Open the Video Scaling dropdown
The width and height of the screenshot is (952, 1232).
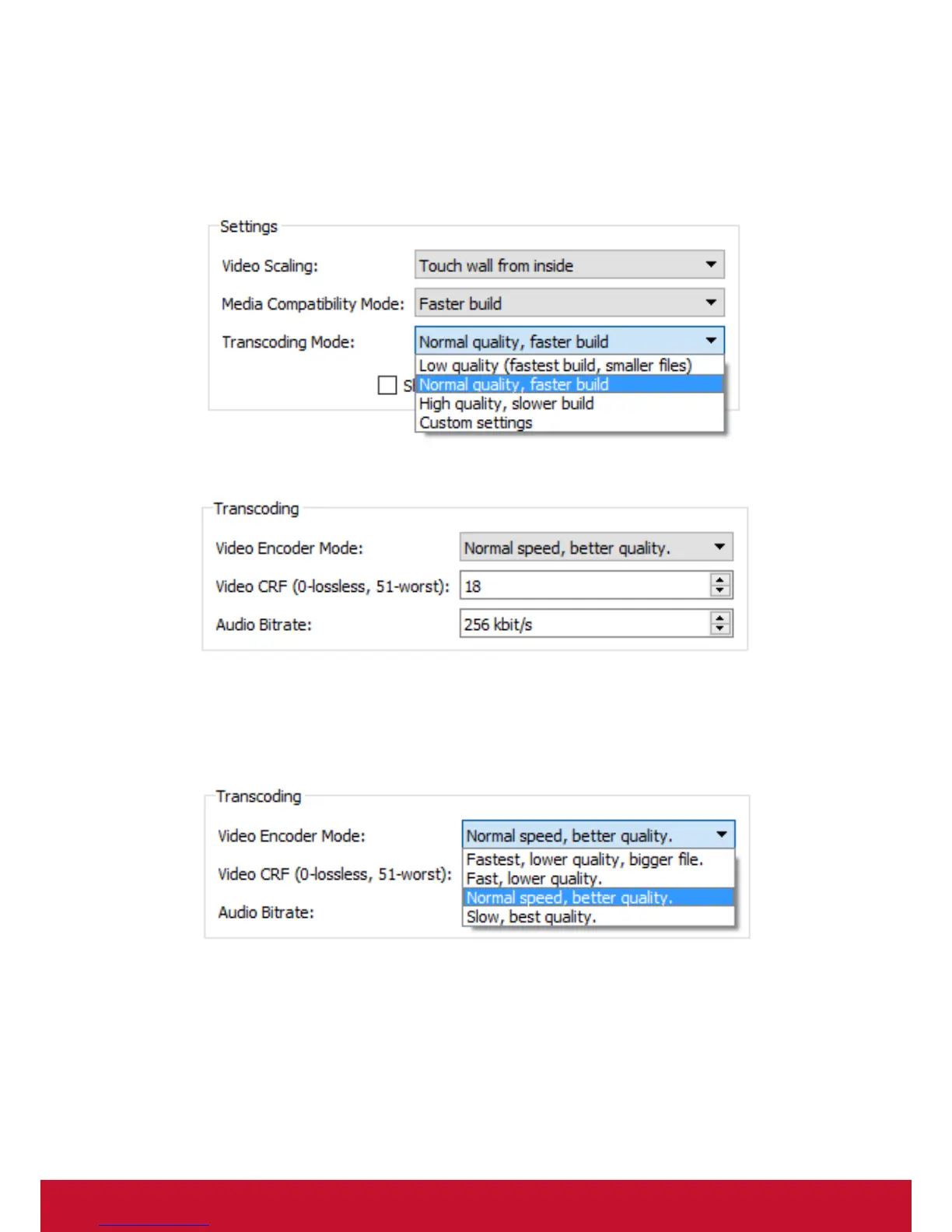tap(569, 265)
